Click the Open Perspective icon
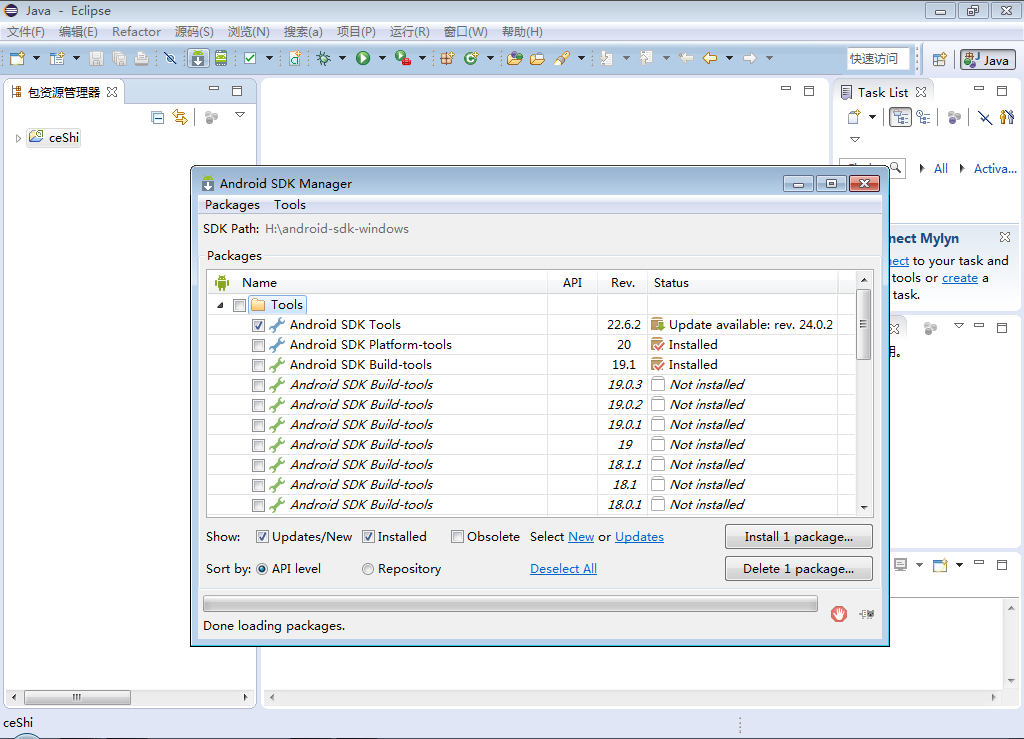This screenshot has width=1024, height=739. coord(940,59)
